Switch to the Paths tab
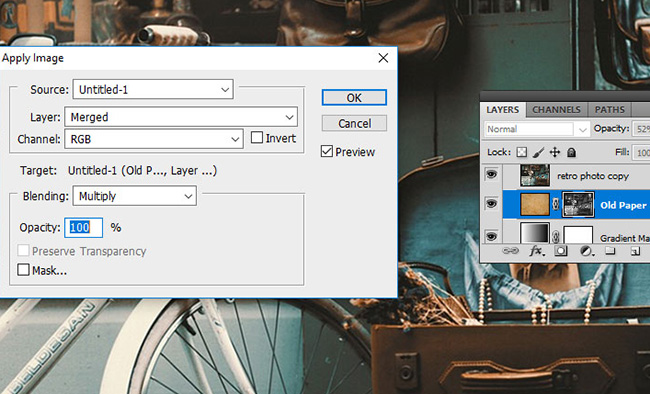Viewport: 650px width, 394px height. [609, 110]
